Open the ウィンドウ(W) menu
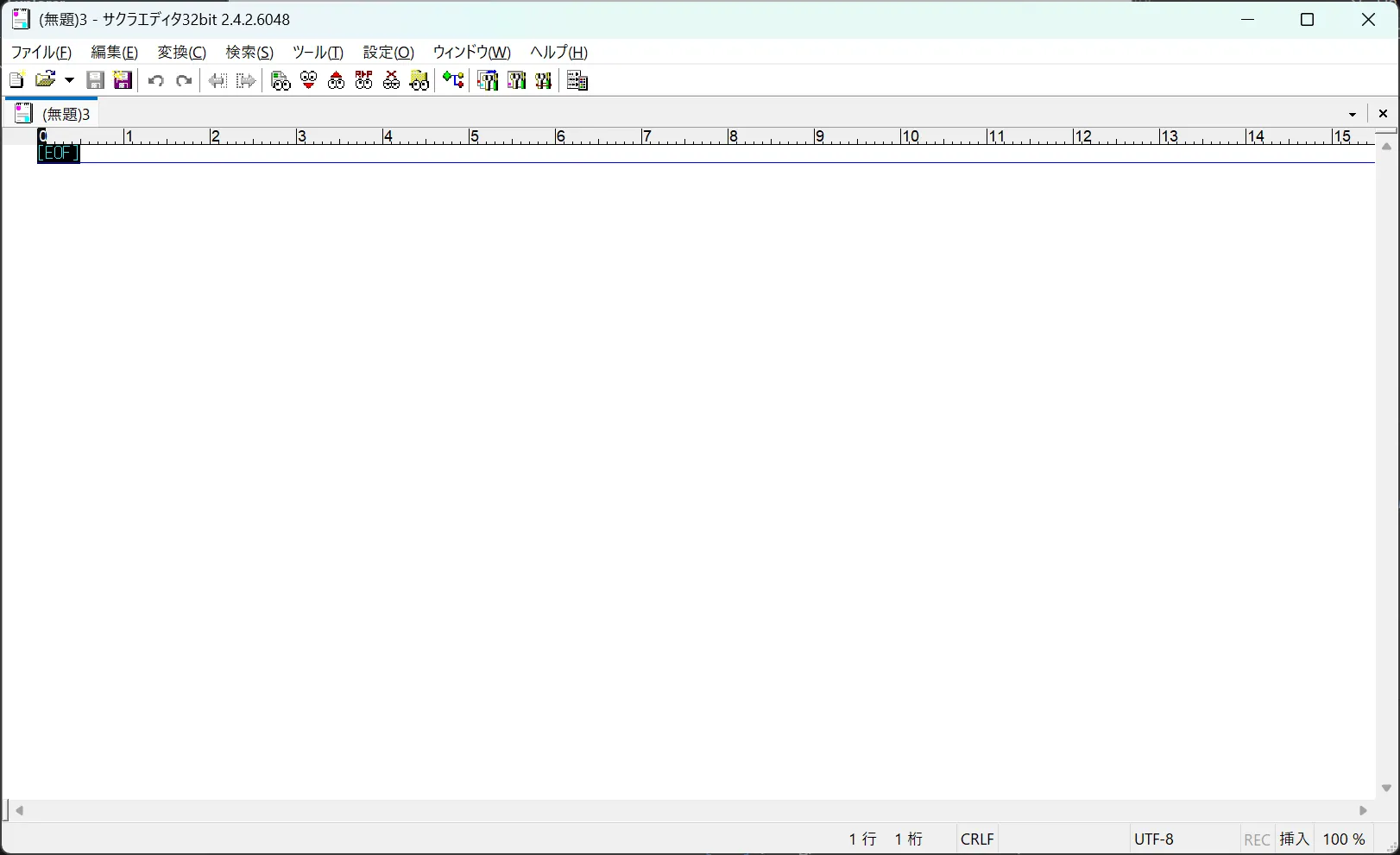This screenshot has width=1400, height=855. coord(472,52)
